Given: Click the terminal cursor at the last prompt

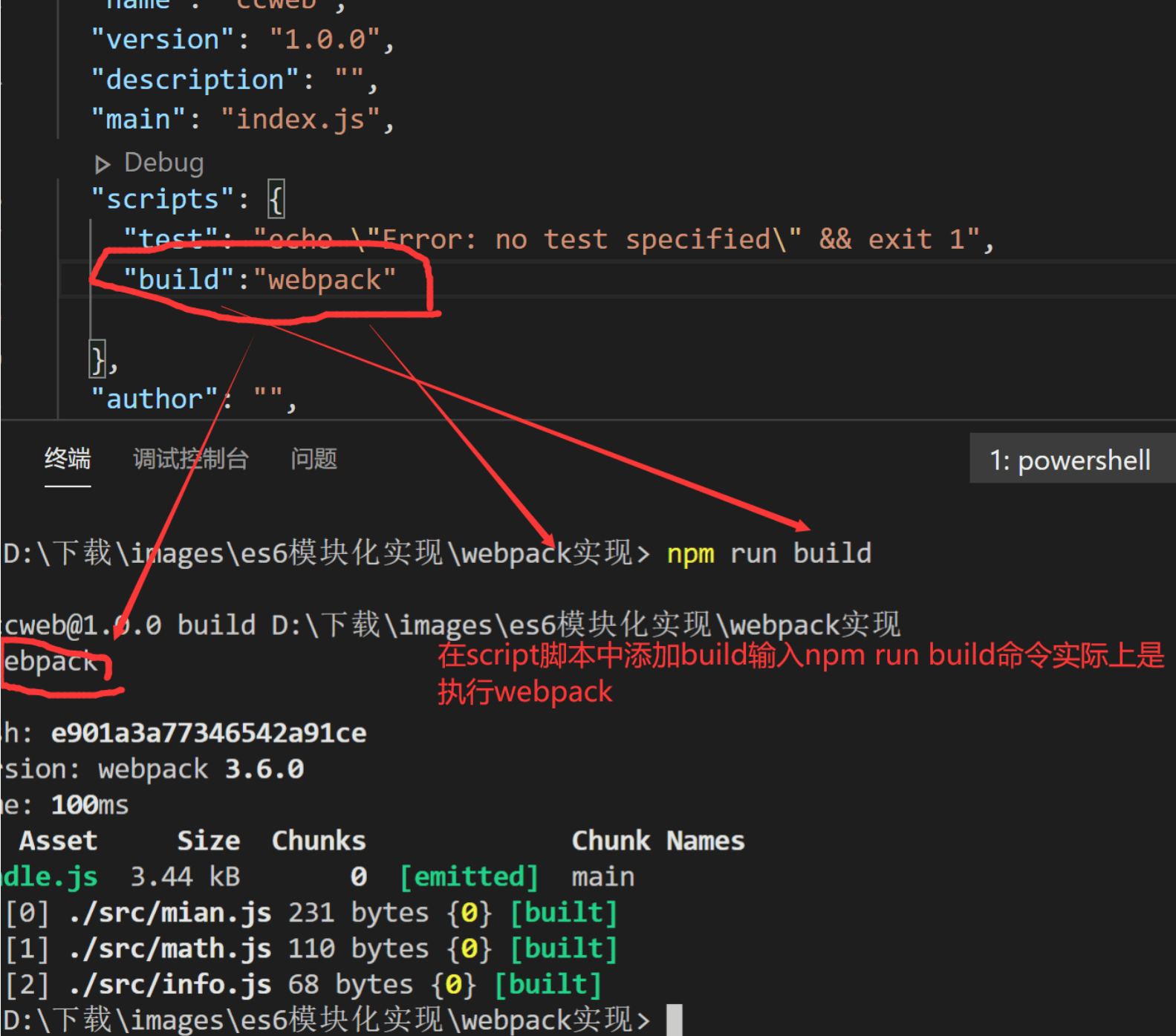Looking at the screenshot, I should (x=674, y=1020).
